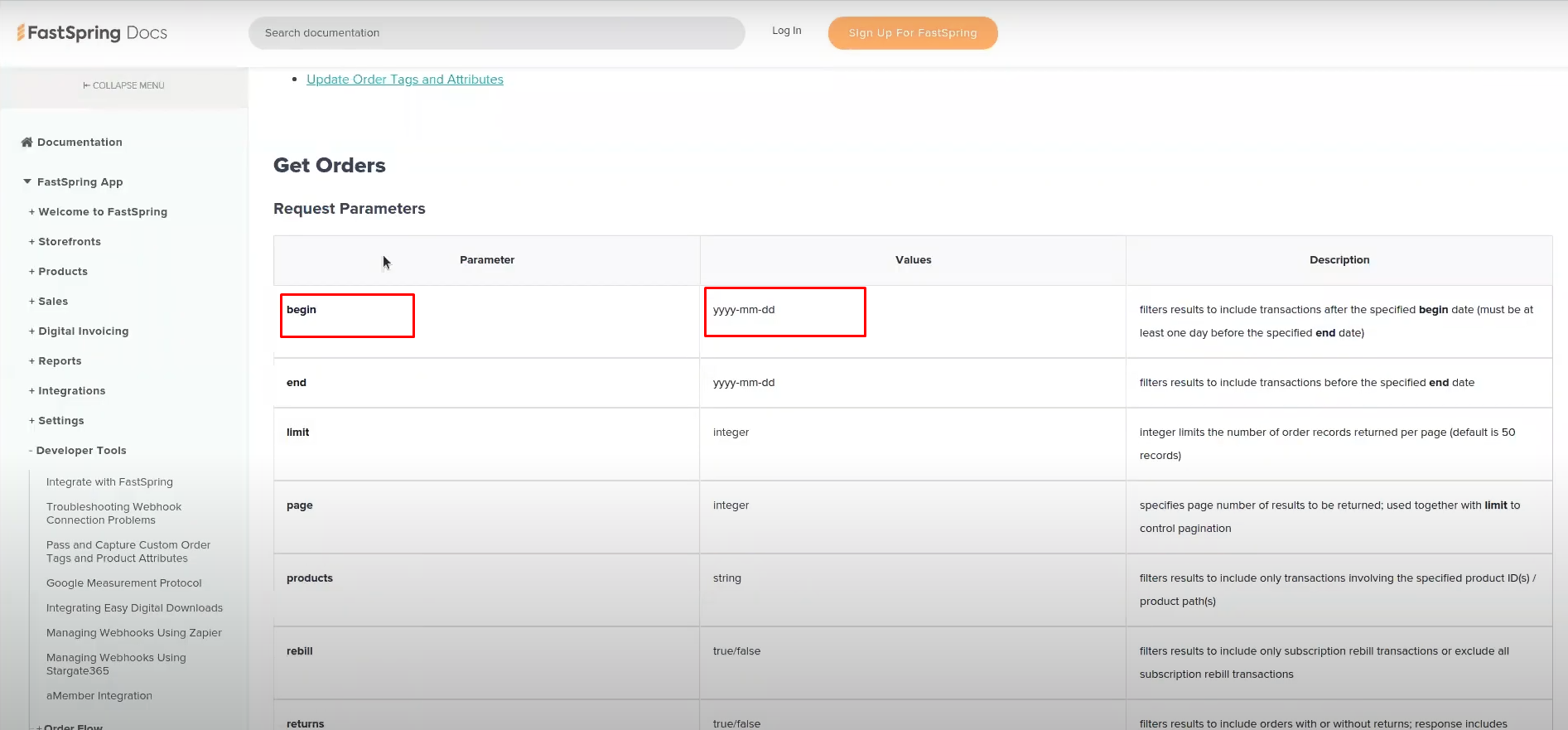Open aMember Integration page
Screen dimensions: 1568x730
click(99, 695)
